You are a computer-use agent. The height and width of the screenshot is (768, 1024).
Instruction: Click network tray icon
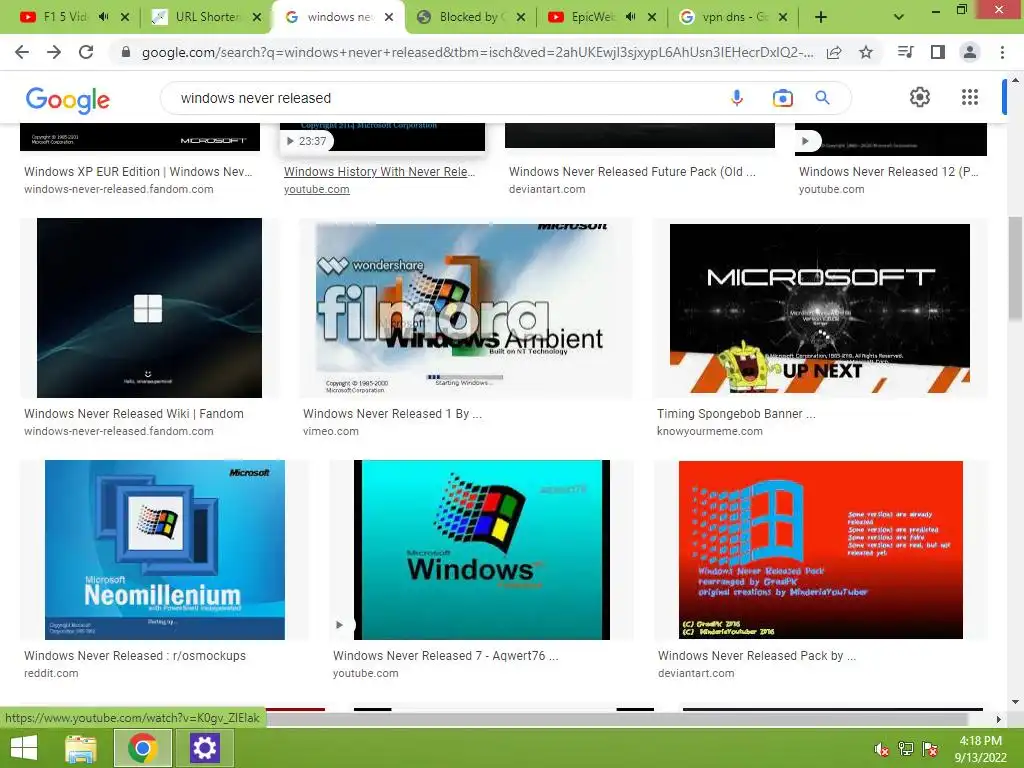906,749
